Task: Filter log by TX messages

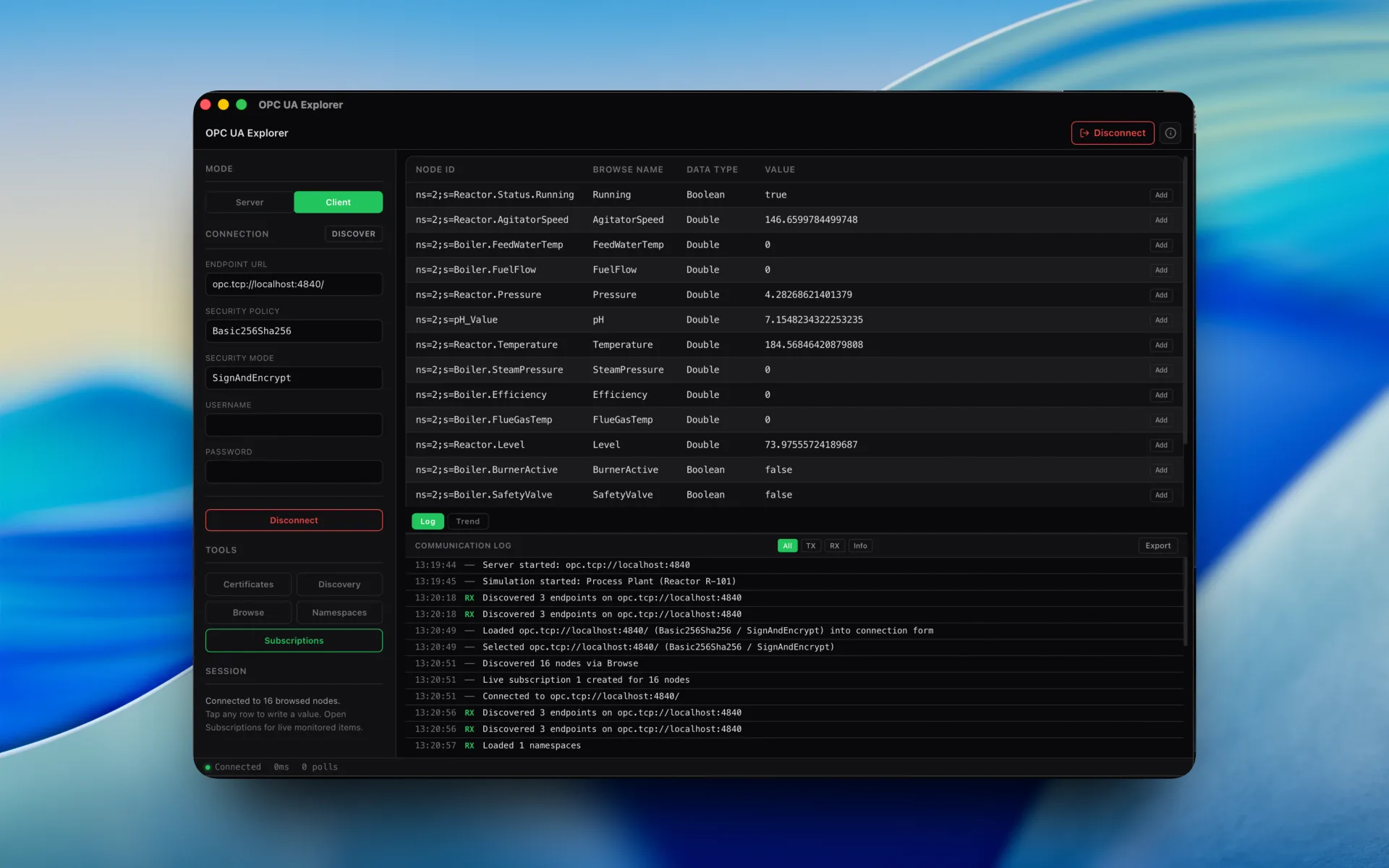Action: coord(810,546)
